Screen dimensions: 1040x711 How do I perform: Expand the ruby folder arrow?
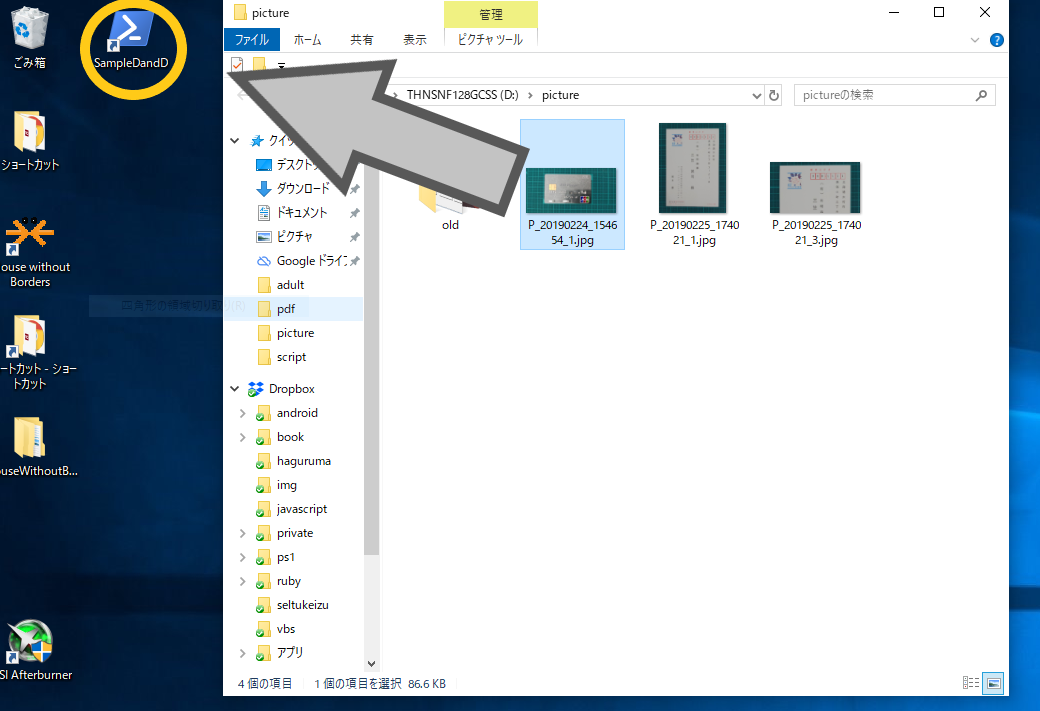click(x=243, y=582)
